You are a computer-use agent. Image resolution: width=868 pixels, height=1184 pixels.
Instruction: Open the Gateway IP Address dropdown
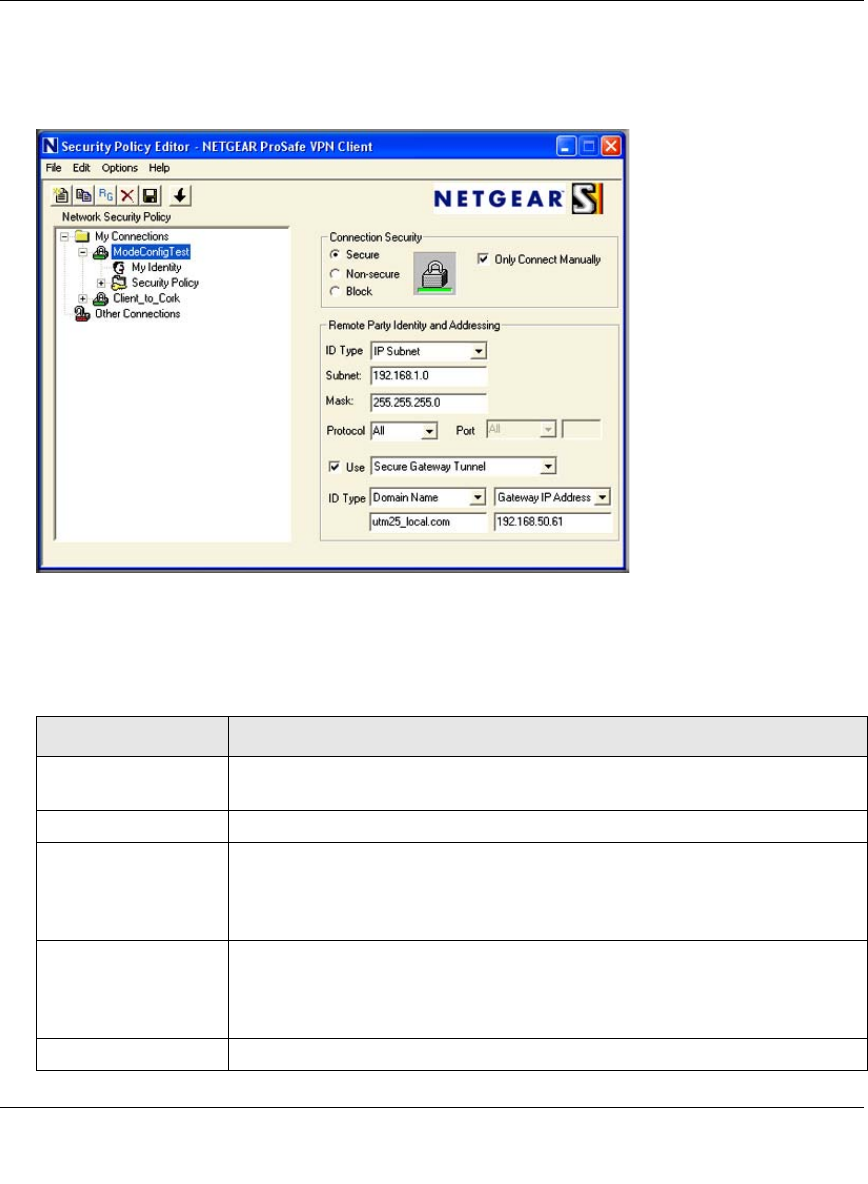tap(602, 498)
